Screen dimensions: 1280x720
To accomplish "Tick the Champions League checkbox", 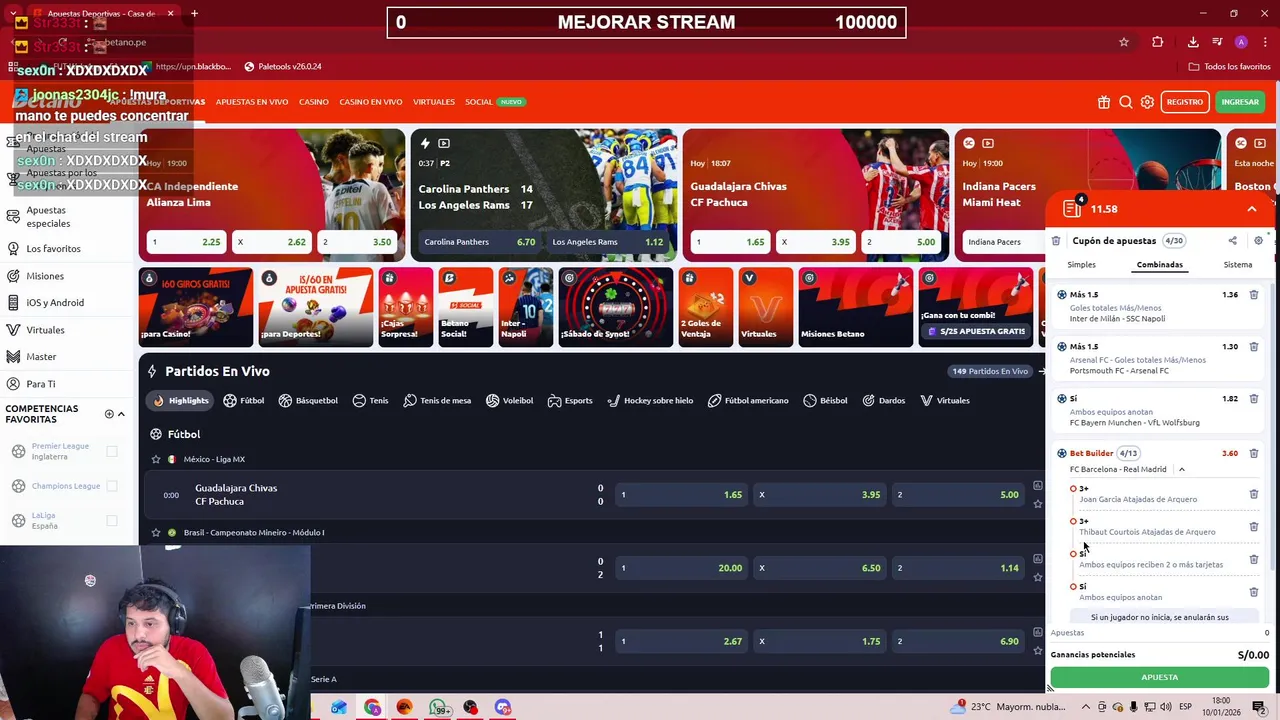I will coord(112,486).
